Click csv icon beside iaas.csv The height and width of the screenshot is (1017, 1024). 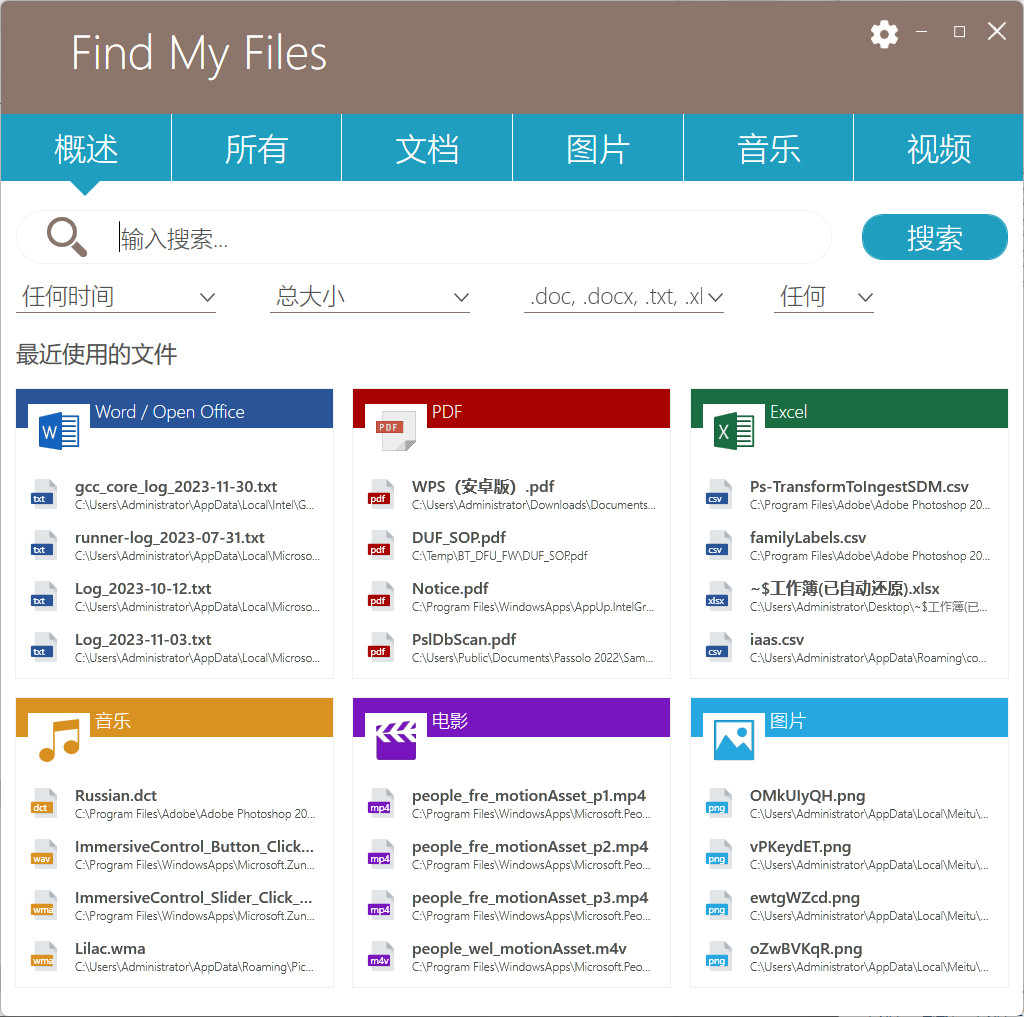pyautogui.click(x=718, y=647)
